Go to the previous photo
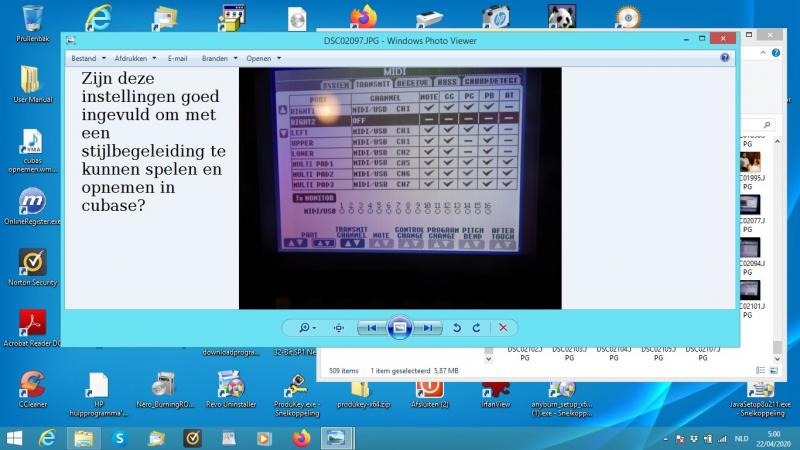Screen dimensions: 800x450 (x=372, y=328)
